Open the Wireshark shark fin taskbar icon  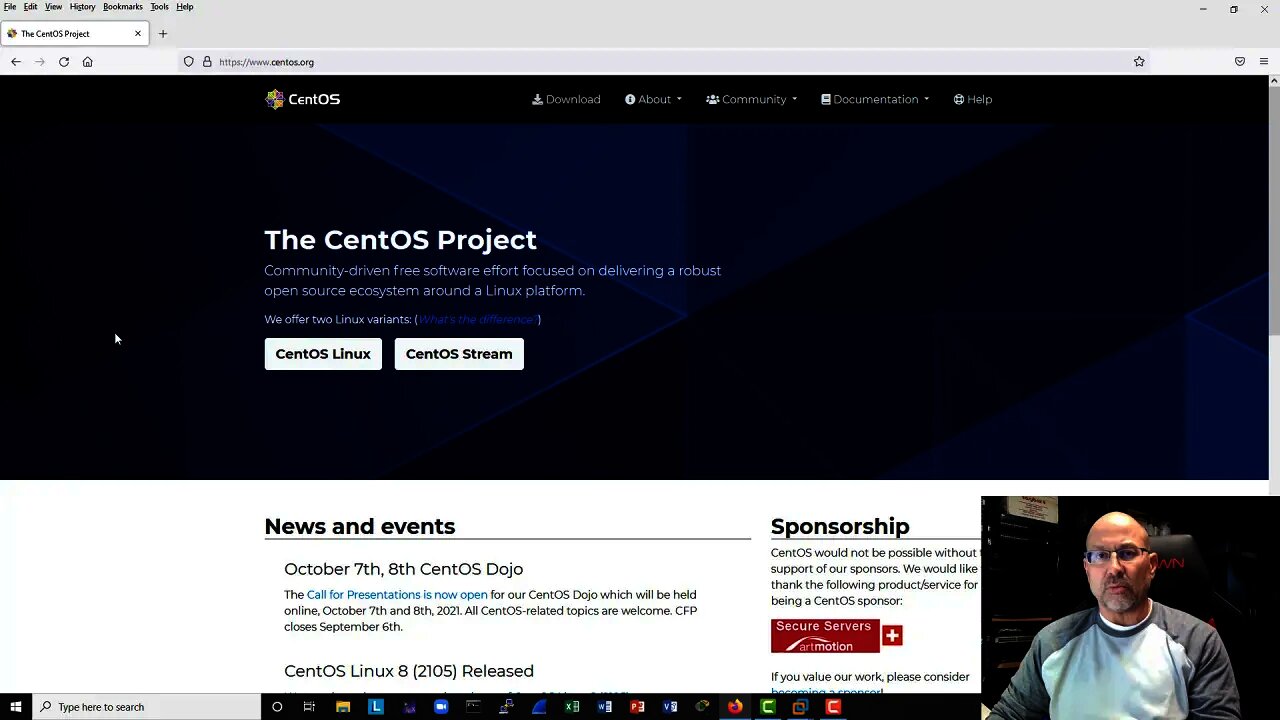(x=539, y=707)
